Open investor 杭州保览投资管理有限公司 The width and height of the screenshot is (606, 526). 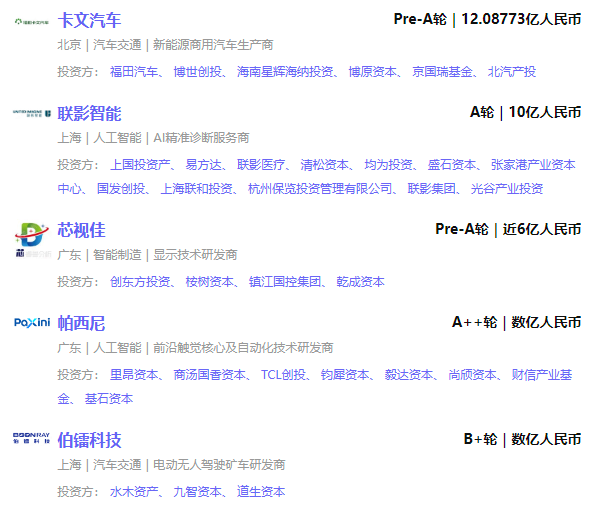tap(320, 189)
